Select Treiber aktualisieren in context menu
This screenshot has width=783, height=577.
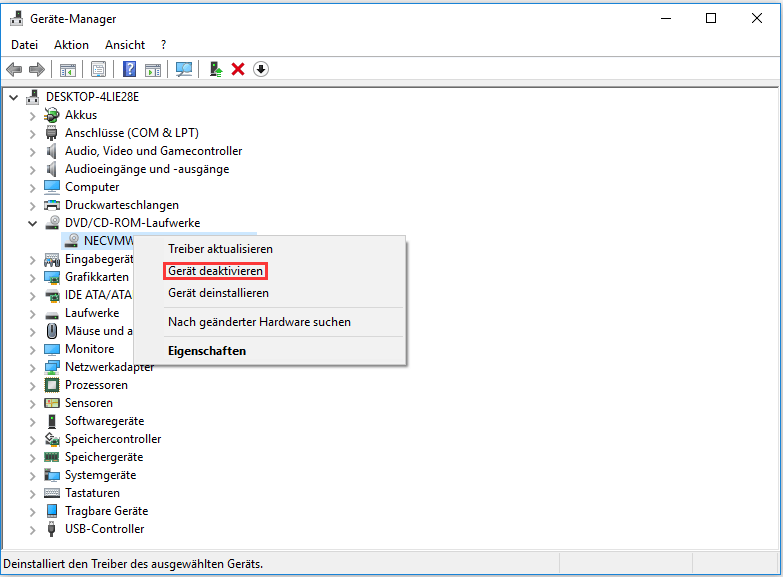pos(220,249)
